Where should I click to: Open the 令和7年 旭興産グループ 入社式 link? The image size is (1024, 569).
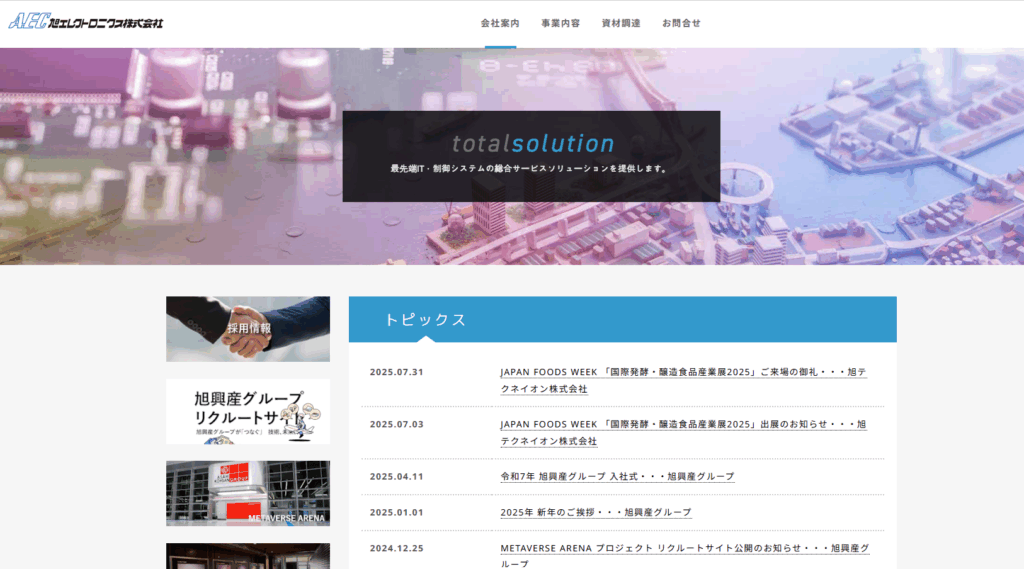click(x=617, y=476)
